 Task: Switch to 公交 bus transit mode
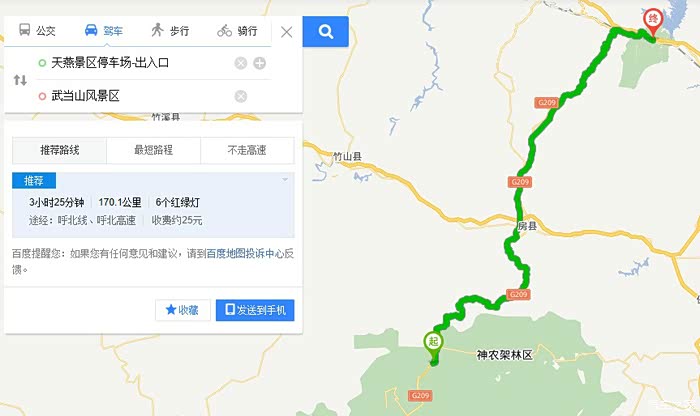tap(37, 30)
